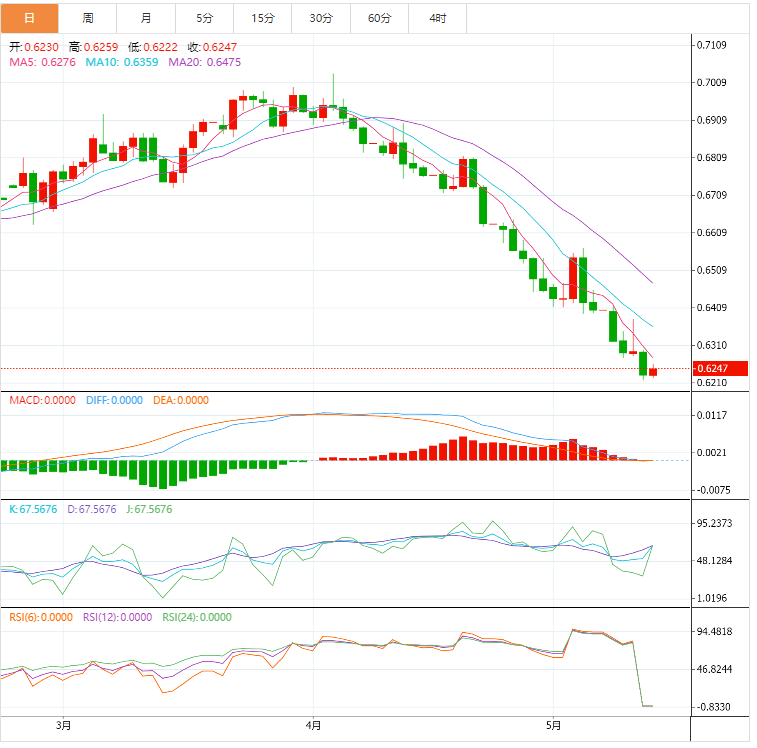Click the 0.7009 price axis label

712,83
